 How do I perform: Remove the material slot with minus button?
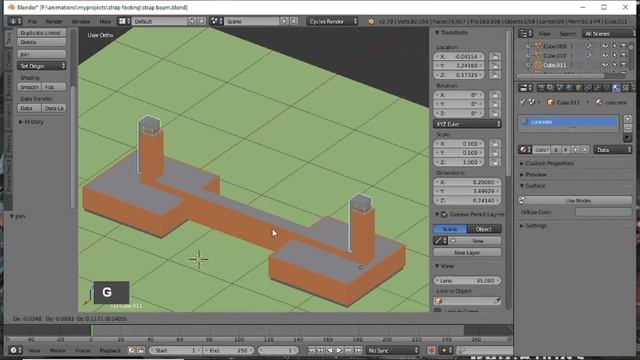(x=628, y=128)
